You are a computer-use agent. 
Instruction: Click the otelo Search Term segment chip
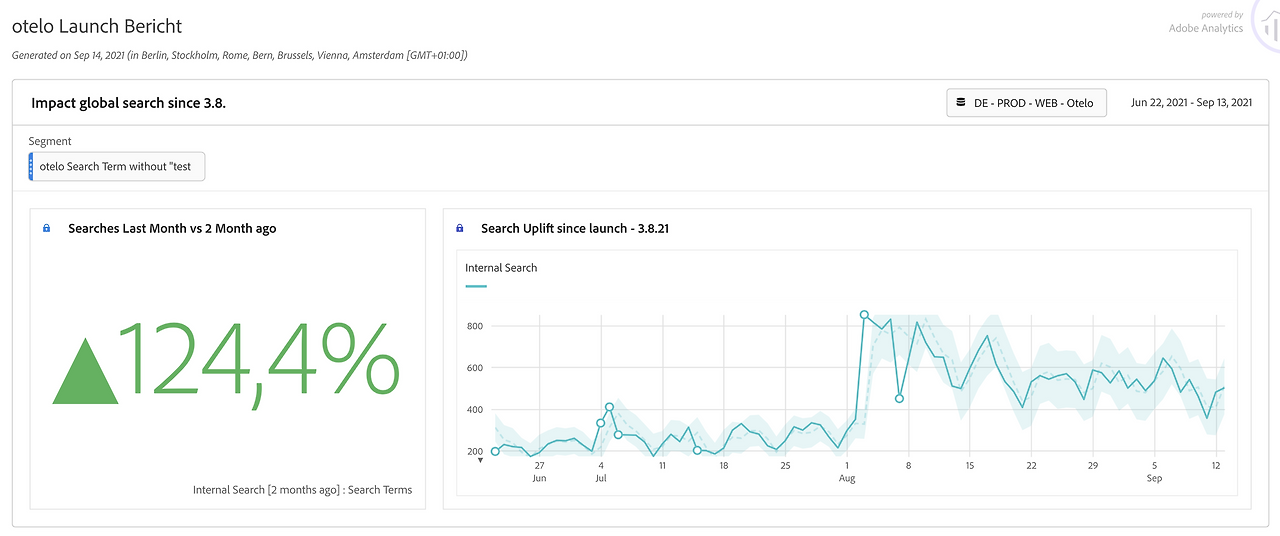tap(118, 166)
